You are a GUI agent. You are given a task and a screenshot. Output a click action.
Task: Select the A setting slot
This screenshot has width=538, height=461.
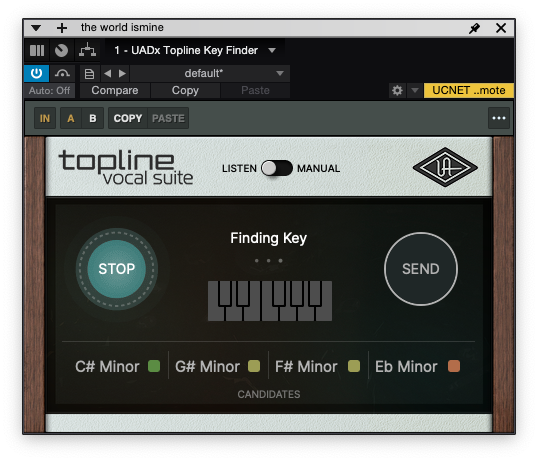tap(71, 118)
